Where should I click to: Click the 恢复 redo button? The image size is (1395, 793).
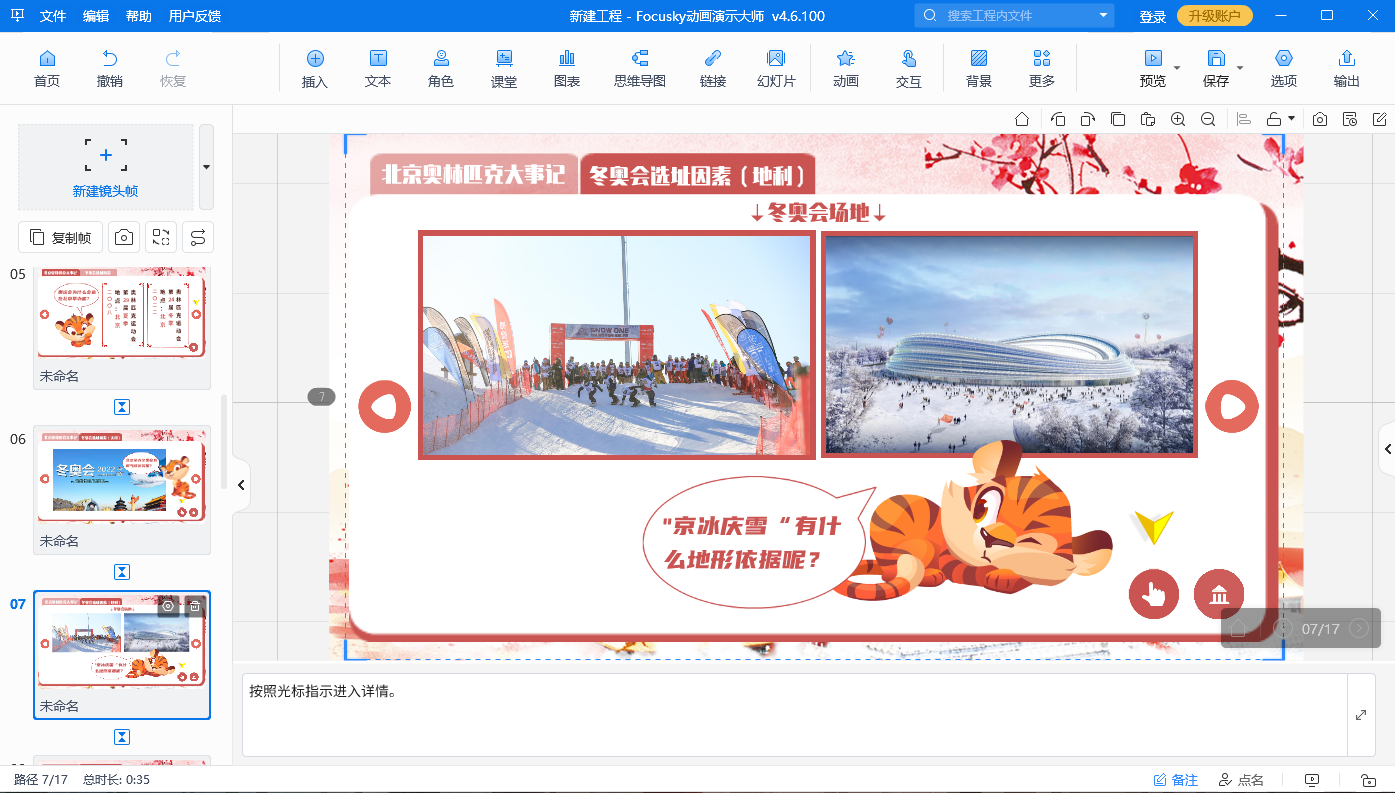pyautogui.click(x=173, y=69)
